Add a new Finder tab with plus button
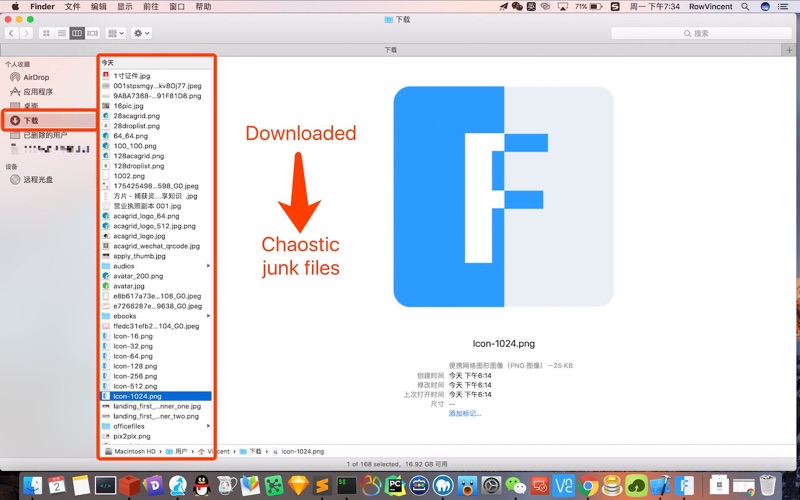Viewport: 800px width, 500px height. click(789, 50)
